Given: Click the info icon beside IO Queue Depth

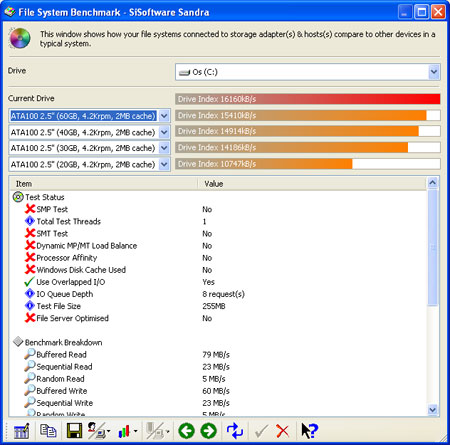Looking at the screenshot, I should pyautogui.click(x=30, y=294).
